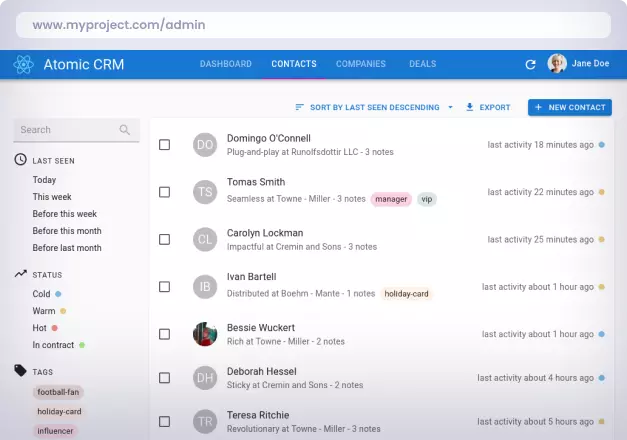Select Carolyn Lockman's checkbox
This screenshot has width=627, height=440.
[x=165, y=239]
